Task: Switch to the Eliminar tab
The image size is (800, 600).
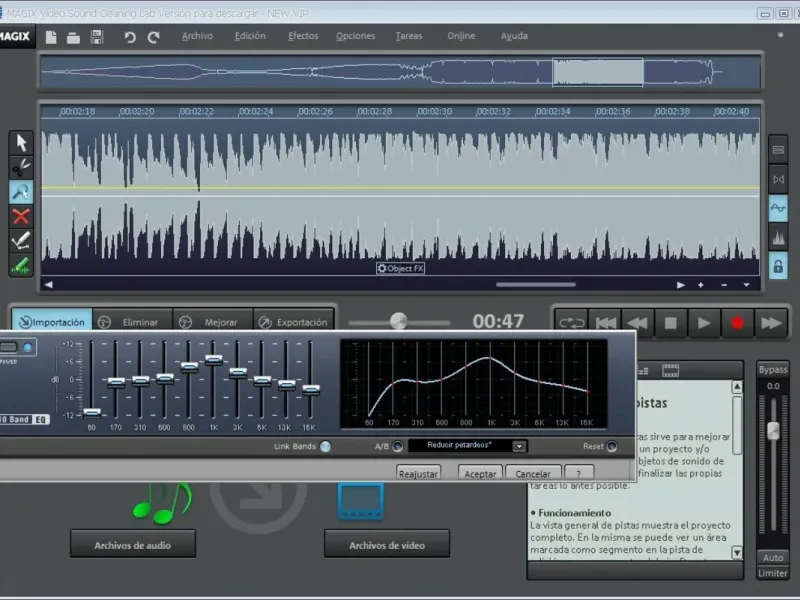Action: click(x=133, y=322)
